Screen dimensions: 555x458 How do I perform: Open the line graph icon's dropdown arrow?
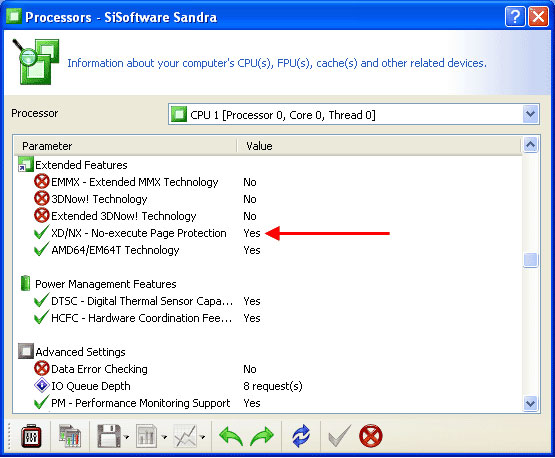click(202, 437)
